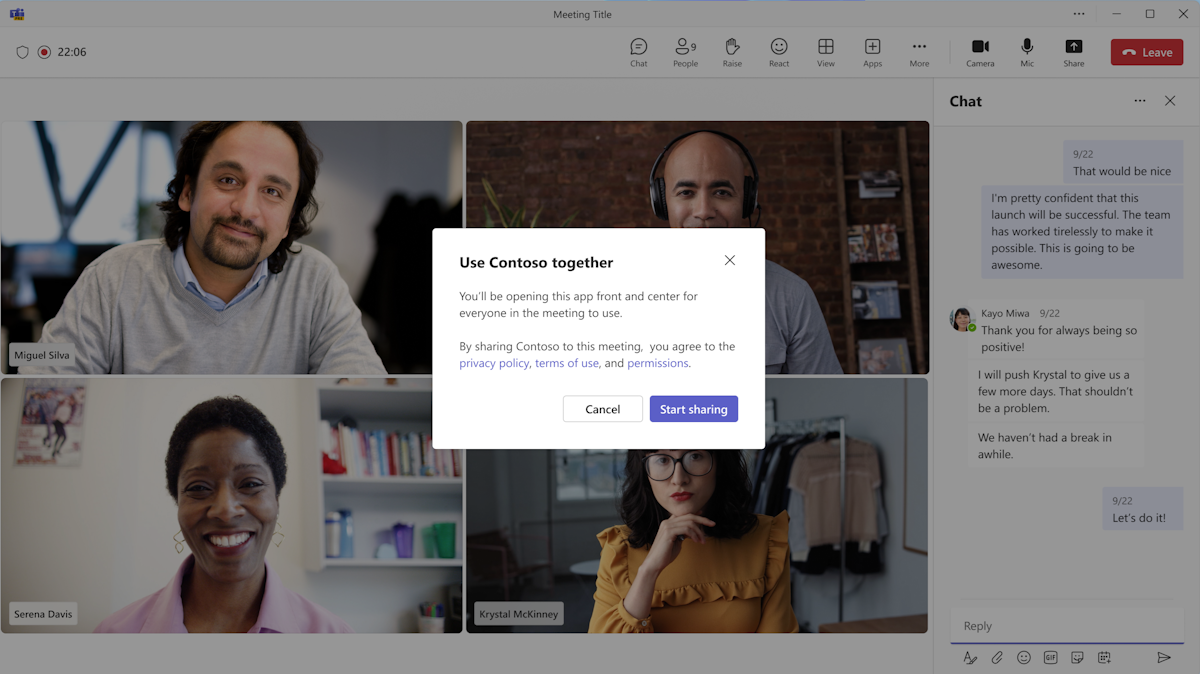The height and width of the screenshot is (674, 1200).
Task: Open the text Format options icon
Action: pyautogui.click(x=970, y=658)
